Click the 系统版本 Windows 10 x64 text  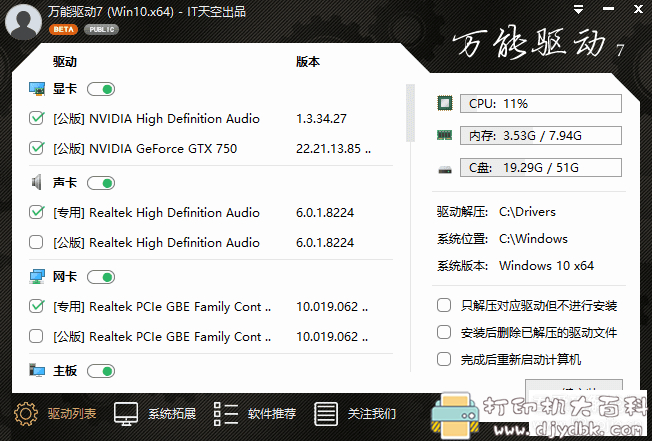(x=546, y=266)
